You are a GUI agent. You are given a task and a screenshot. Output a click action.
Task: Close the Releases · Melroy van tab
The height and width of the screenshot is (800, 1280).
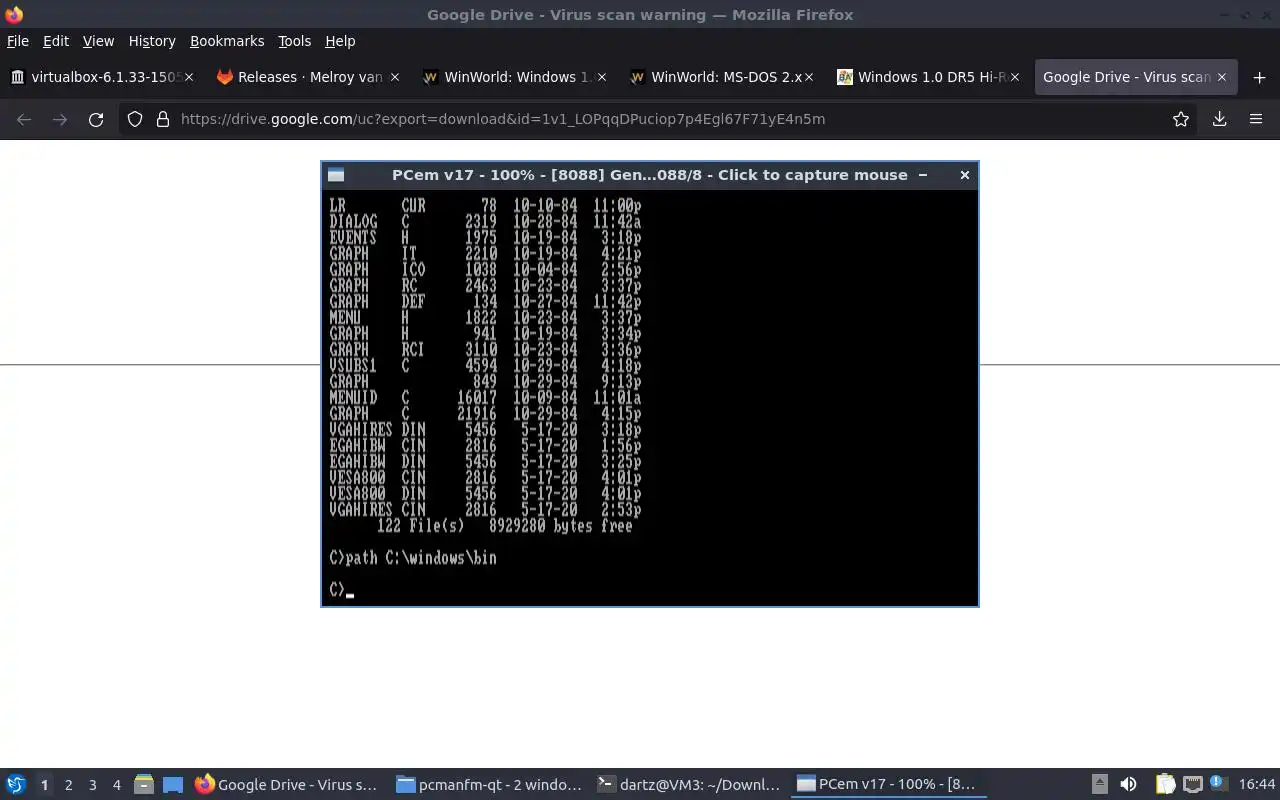coord(394,77)
